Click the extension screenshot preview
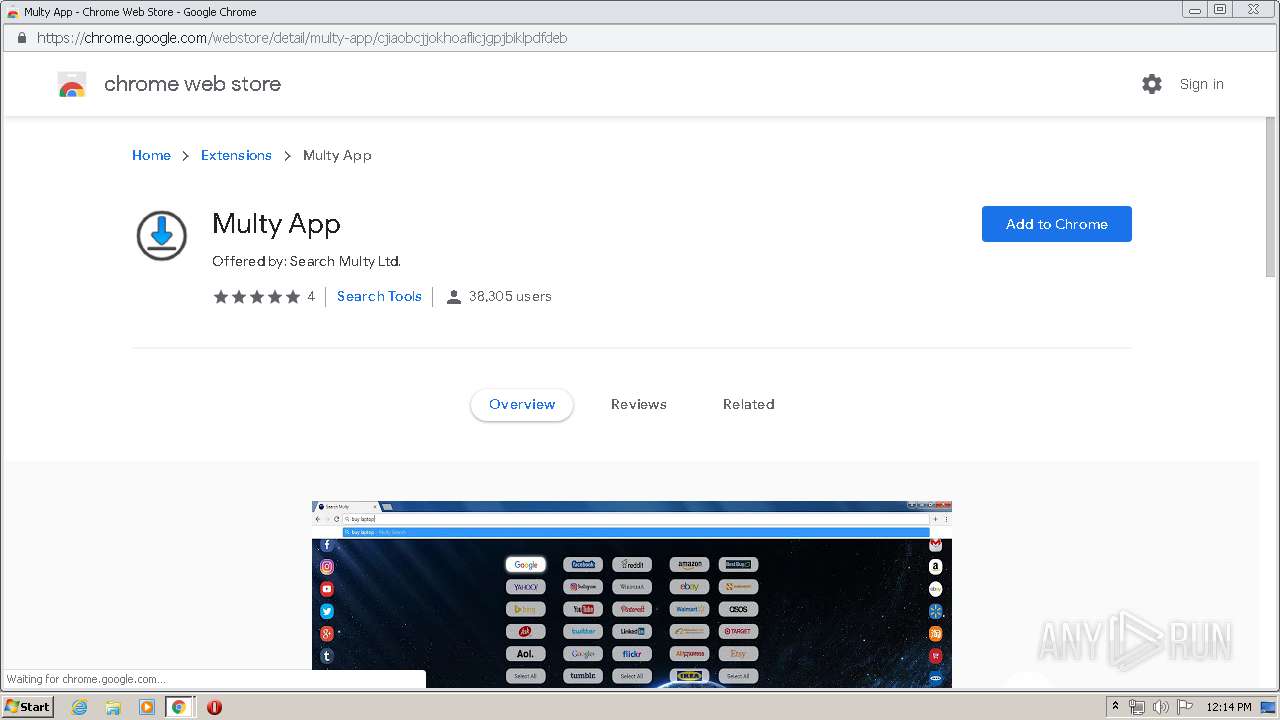 tap(632, 594)
